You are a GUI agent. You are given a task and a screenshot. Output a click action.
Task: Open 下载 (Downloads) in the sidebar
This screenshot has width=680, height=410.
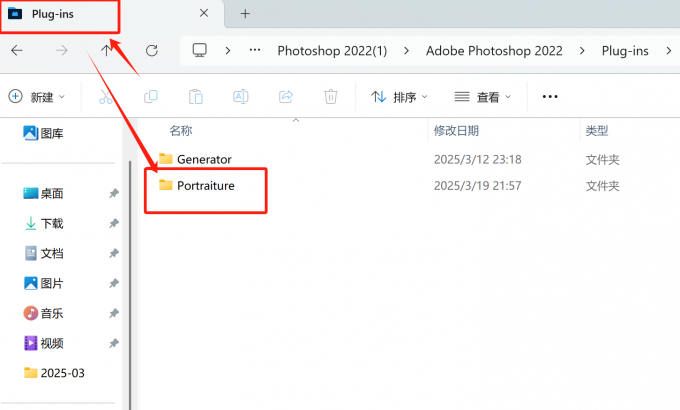pos(43,223)
